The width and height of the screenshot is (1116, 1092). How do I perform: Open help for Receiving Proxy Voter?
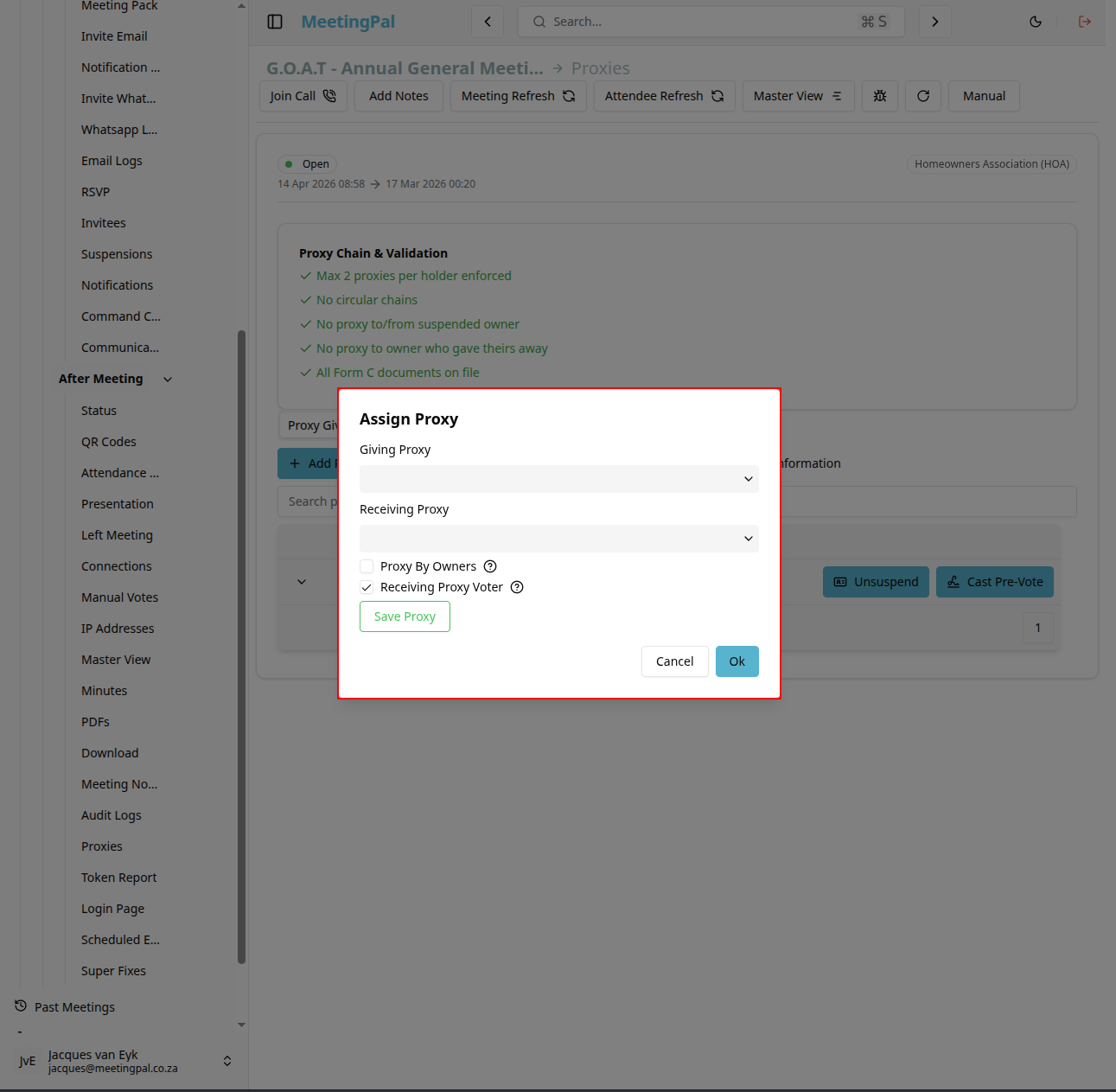517,587
